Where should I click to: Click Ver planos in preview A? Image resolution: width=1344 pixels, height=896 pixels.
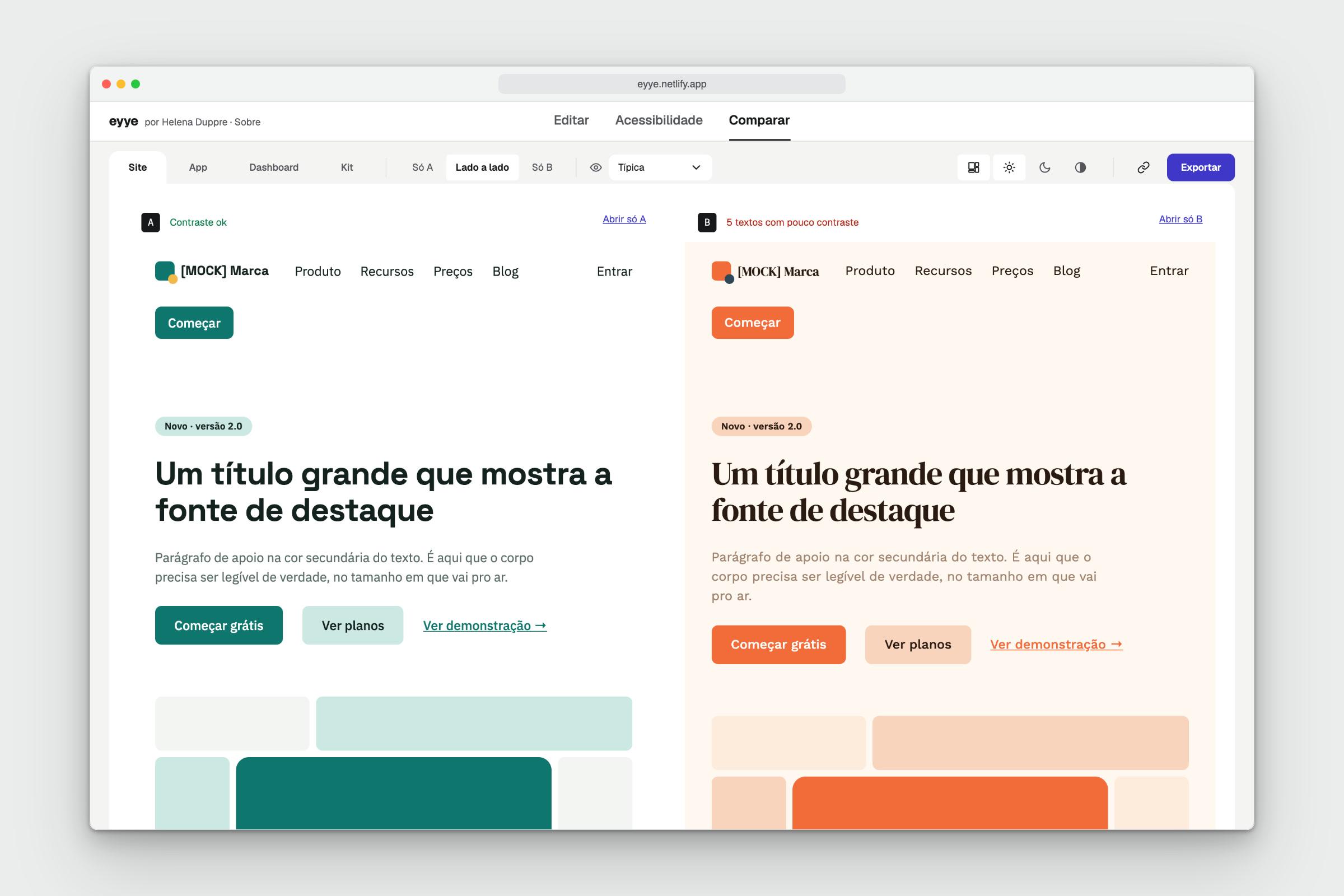point(353,625)
